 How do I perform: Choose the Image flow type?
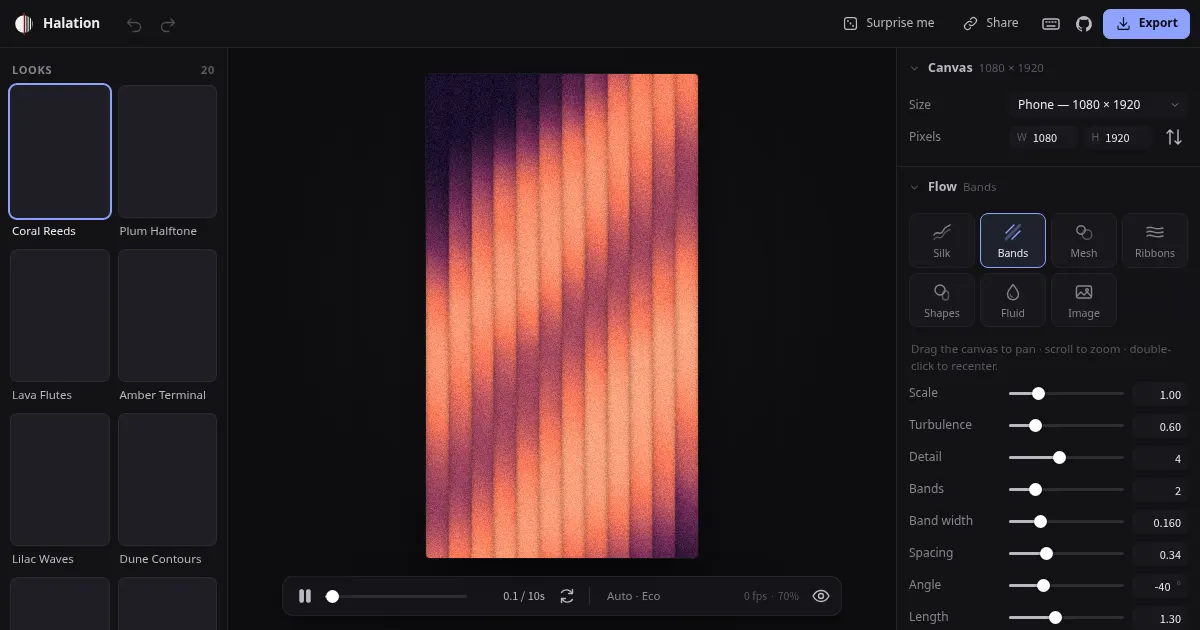tap(1084, 300)
